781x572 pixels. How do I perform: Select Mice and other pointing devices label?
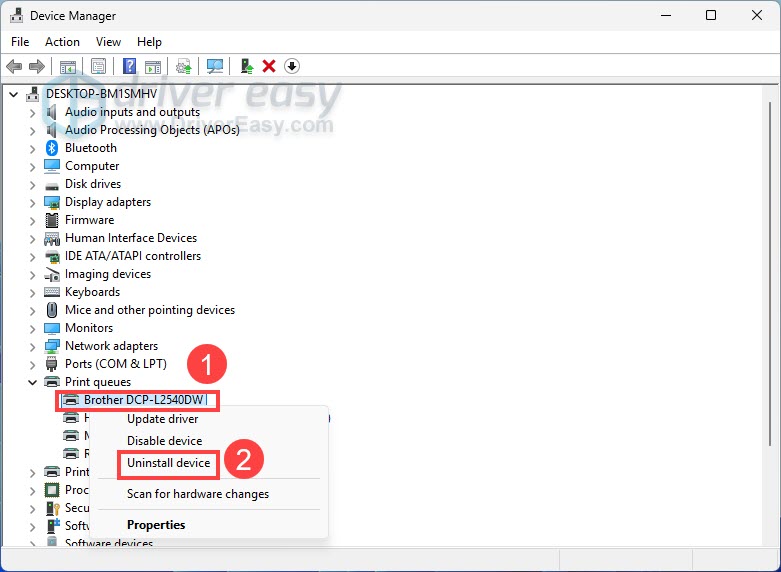click(x=150, y=310)
